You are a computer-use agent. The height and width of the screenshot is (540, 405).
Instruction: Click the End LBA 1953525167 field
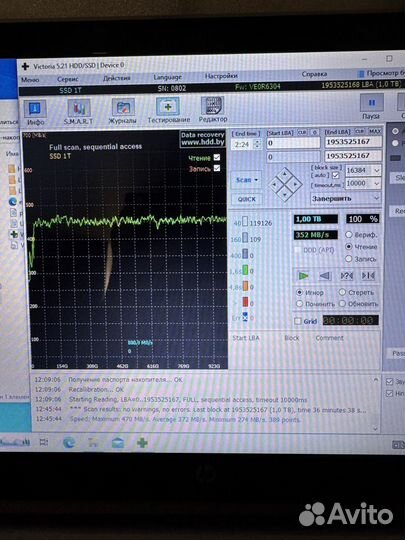tap(353, 142)
